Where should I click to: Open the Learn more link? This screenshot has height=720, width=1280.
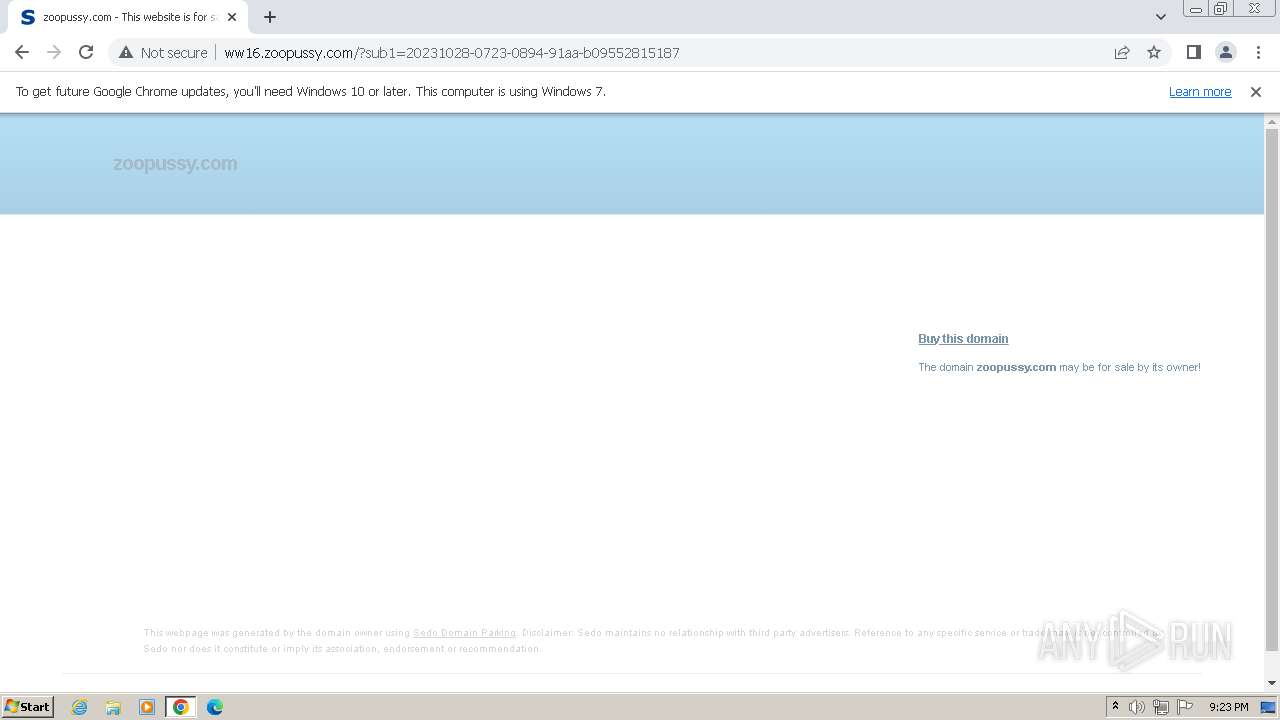1200,91
